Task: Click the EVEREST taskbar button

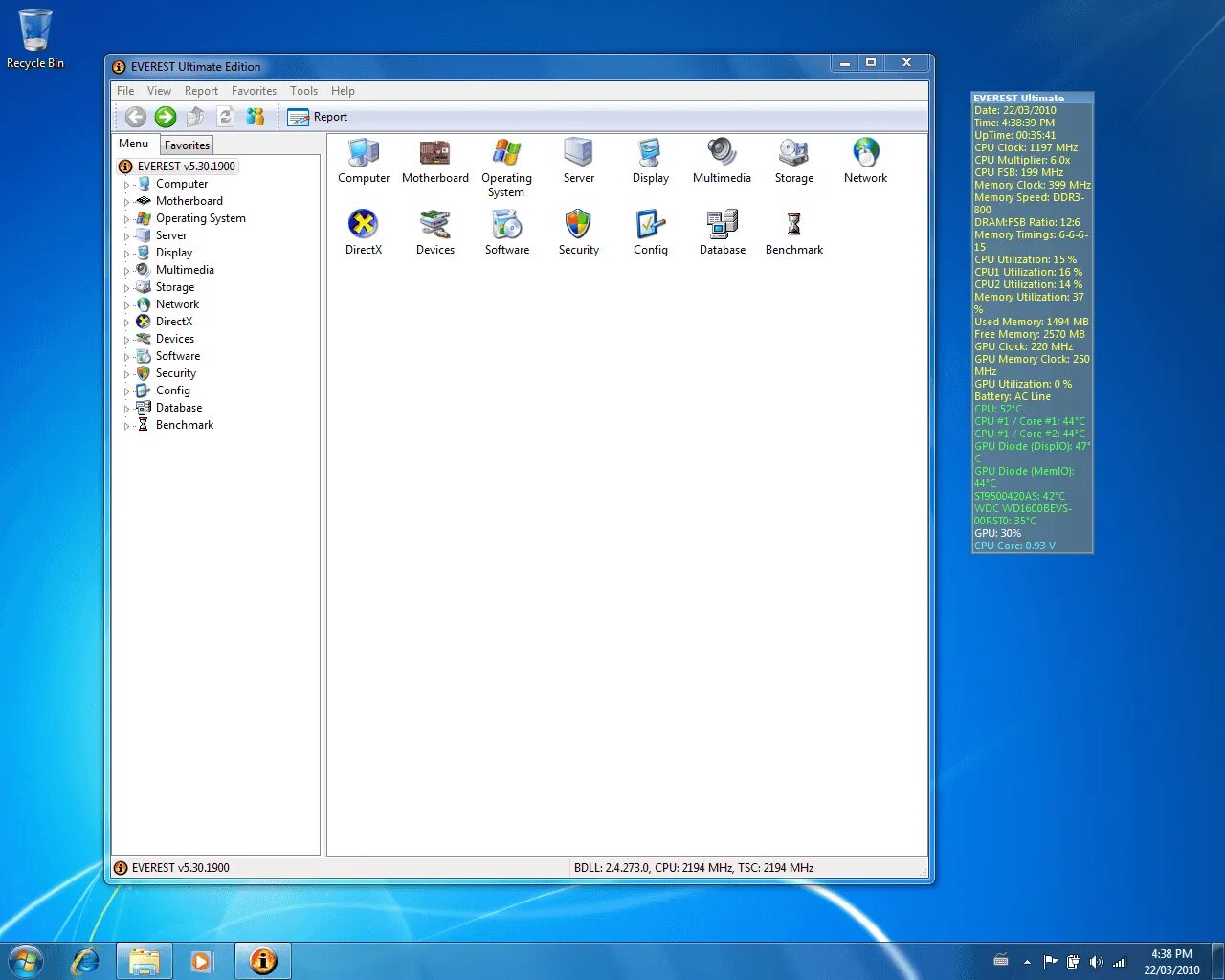Action: point(263,961)
